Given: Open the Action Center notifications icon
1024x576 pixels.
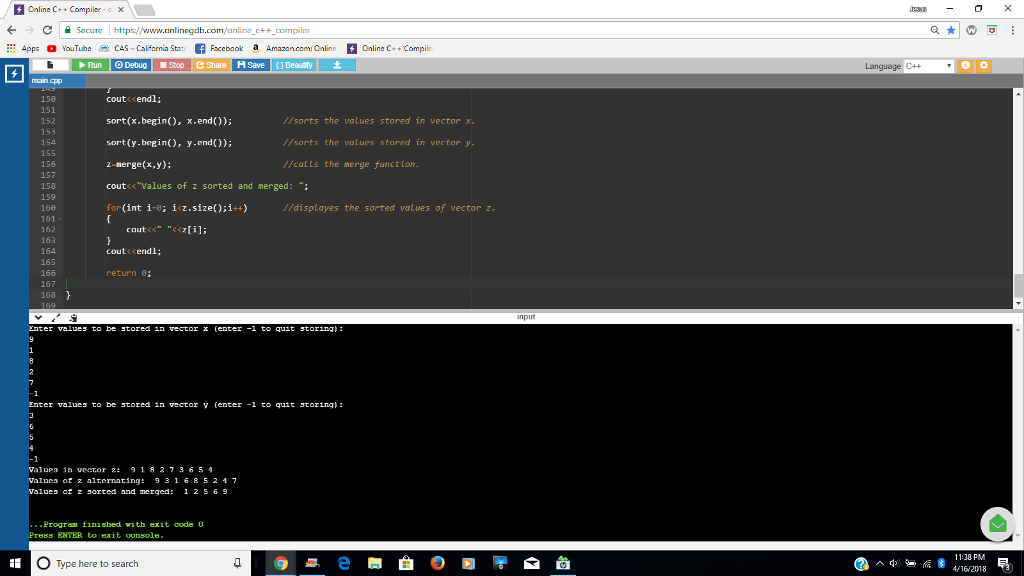Looking at the screenshot, I should click(1004, 564).
